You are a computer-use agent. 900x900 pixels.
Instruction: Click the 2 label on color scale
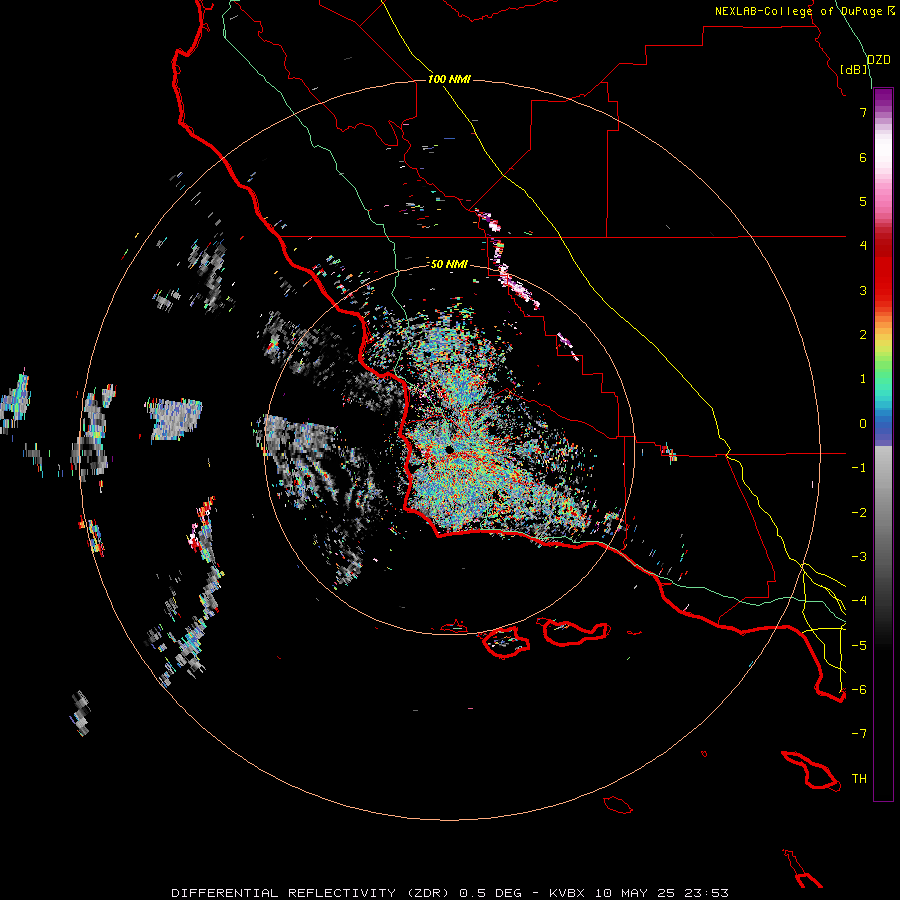pyautogui.click(x=863, y=335)
